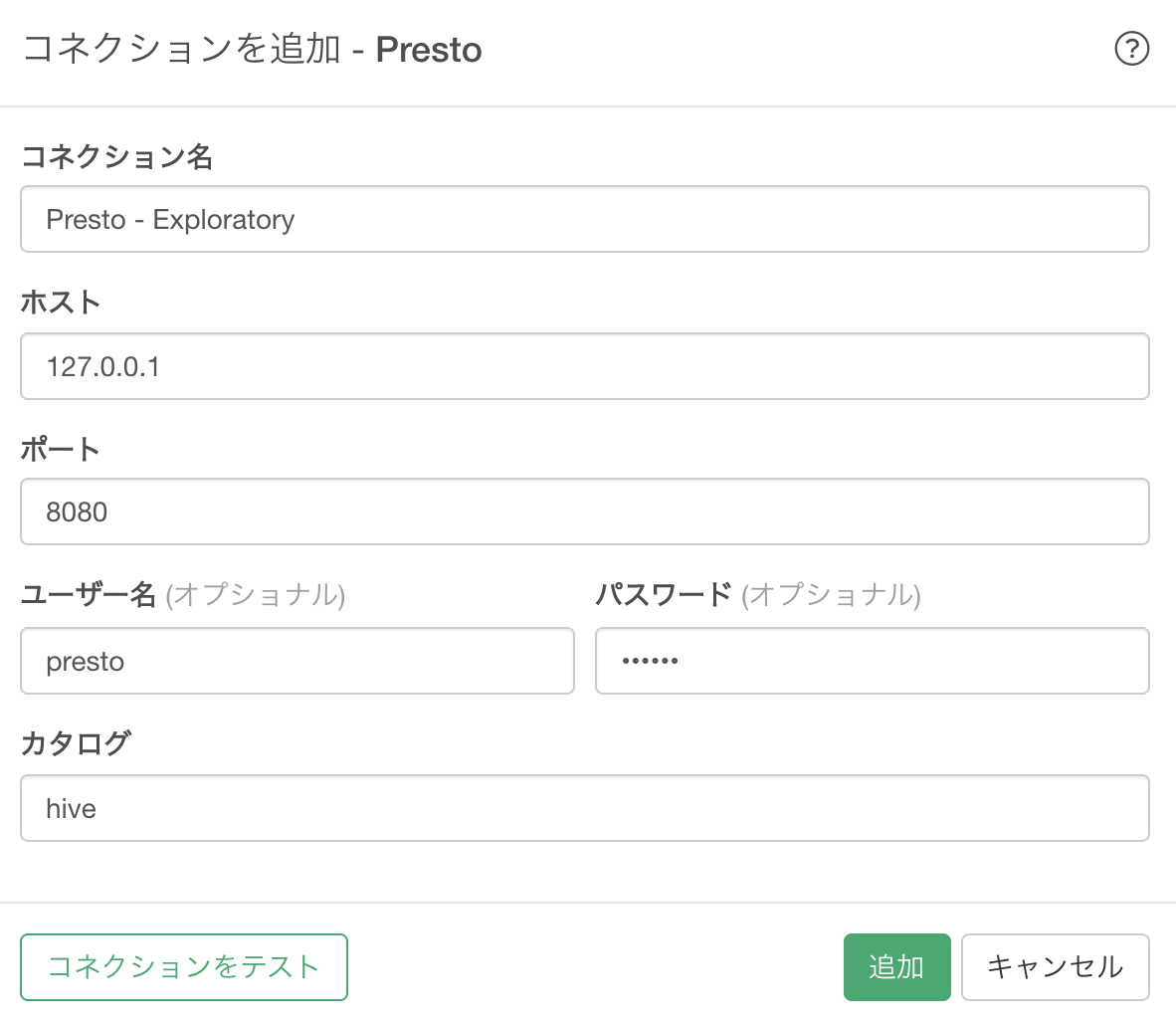Click the キャンセル button
Viewport: 1176px width, 1023px height.
click(x=1056, y=966)
